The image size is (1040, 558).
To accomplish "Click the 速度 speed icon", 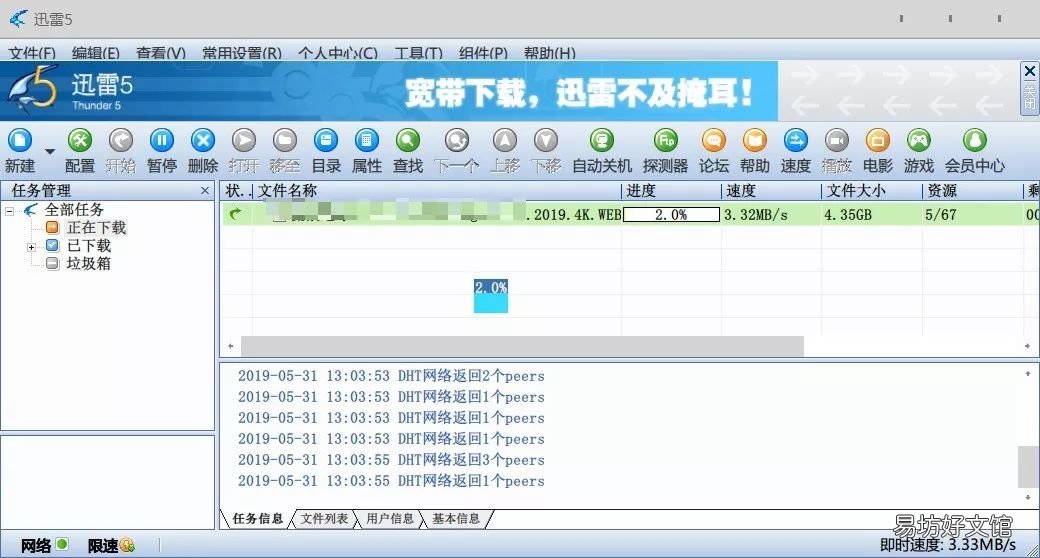I will 796,140.
